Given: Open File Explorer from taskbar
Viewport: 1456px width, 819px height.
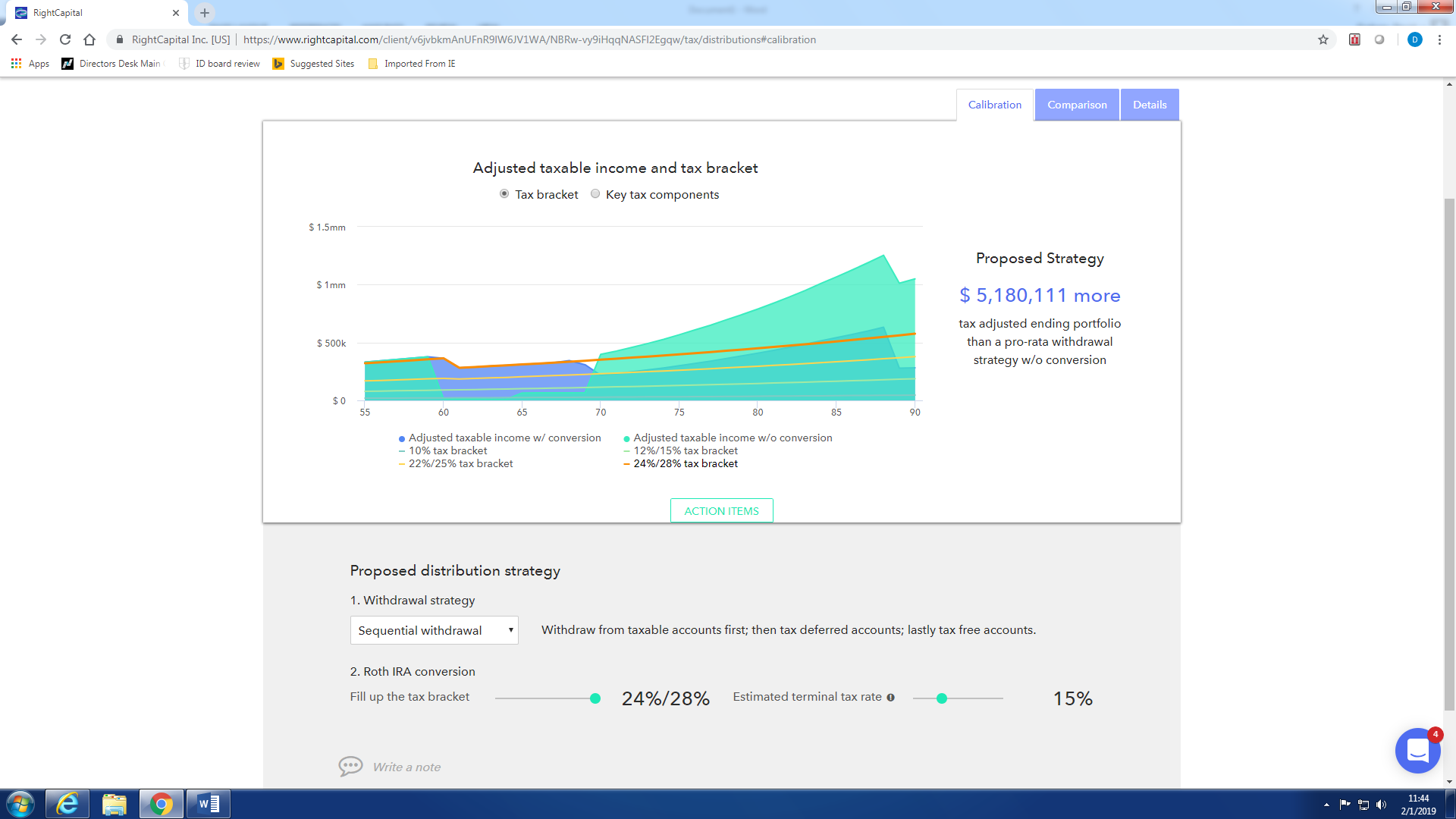Looking at the screenshot, I should click(x=114, y=804).
